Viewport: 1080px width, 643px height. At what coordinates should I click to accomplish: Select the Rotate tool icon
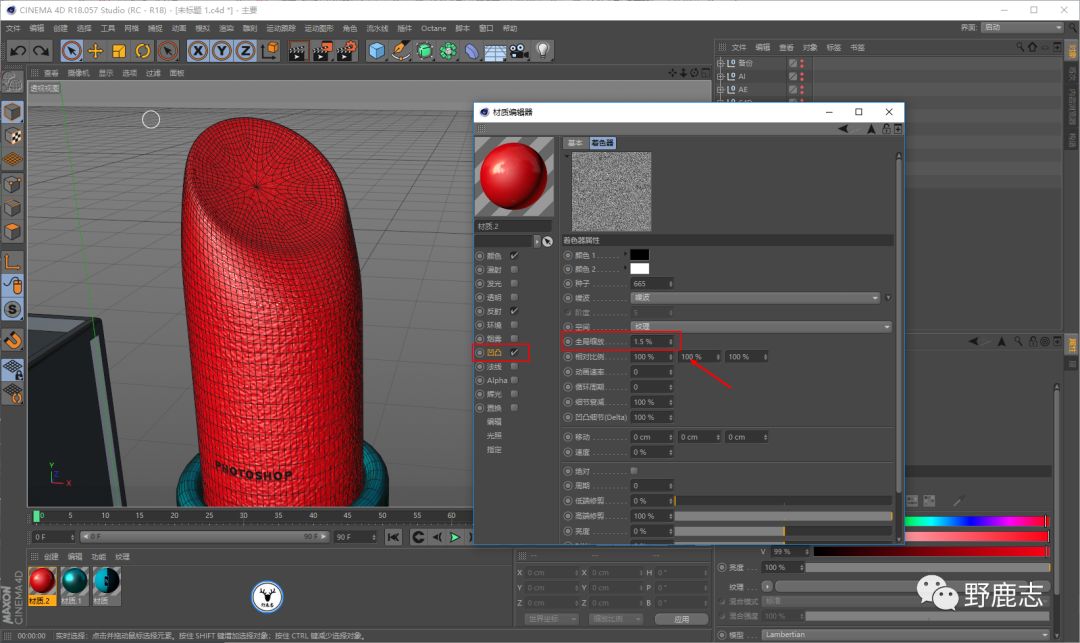pyautogui.click(x=143, y=51)
